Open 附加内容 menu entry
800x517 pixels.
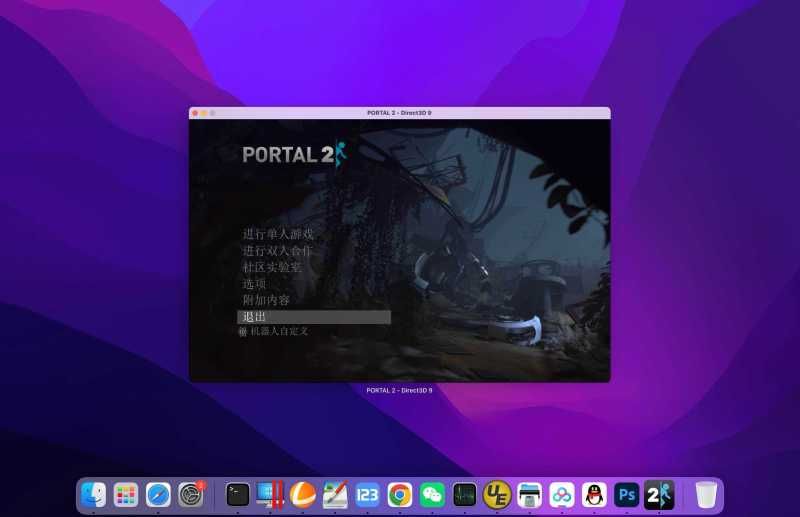(x=266, y=300)
